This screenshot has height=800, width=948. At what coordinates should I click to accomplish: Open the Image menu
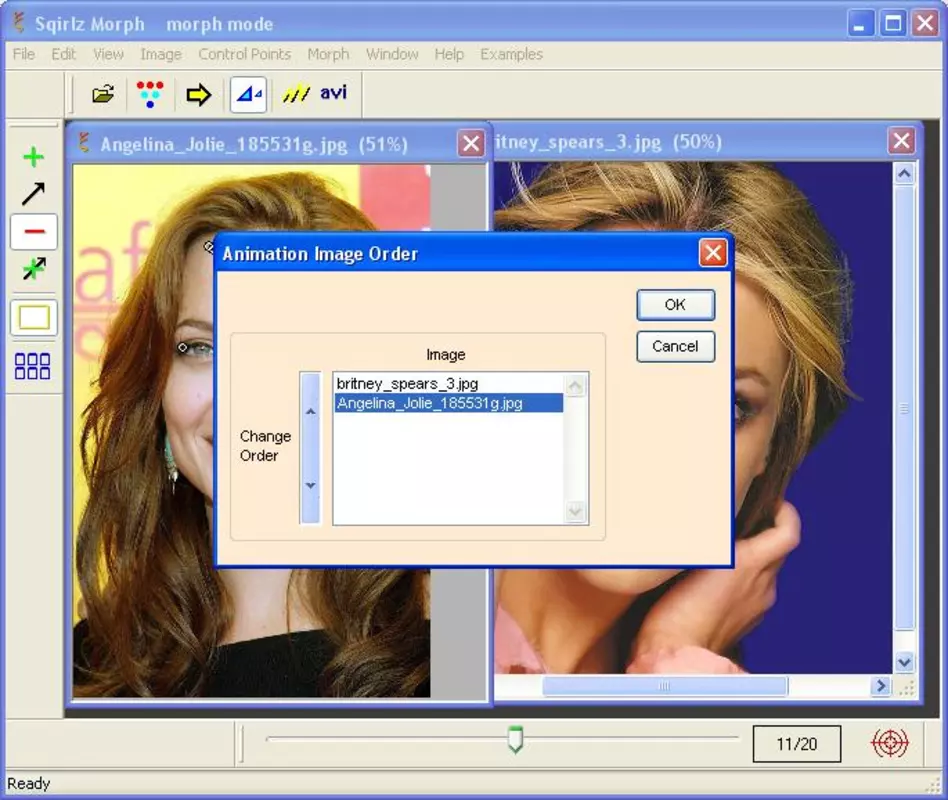[x=161, y=54]
